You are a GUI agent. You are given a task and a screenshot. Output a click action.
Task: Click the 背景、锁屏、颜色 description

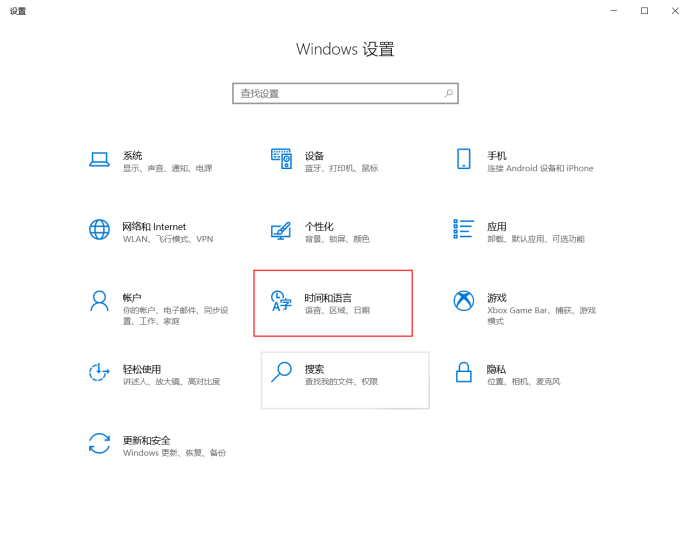point(337,239)
